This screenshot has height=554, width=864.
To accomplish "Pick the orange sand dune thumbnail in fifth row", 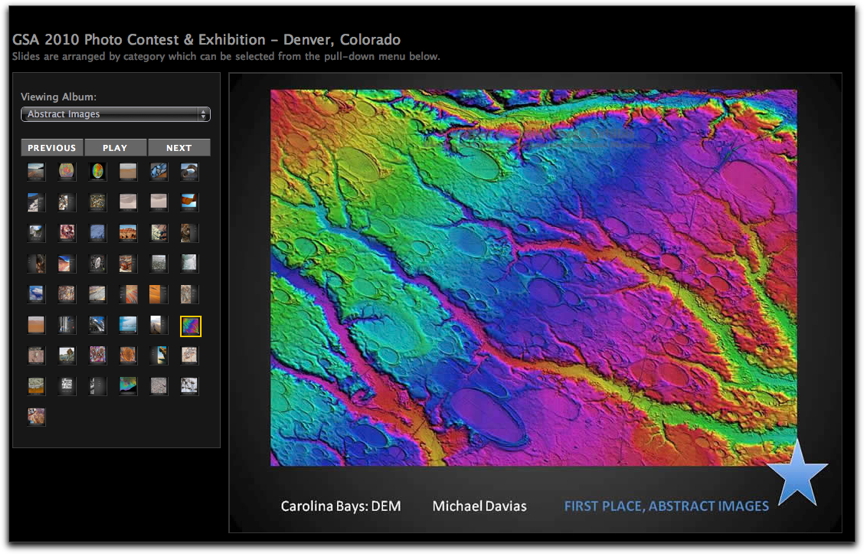I will click(x=159, y=294).
